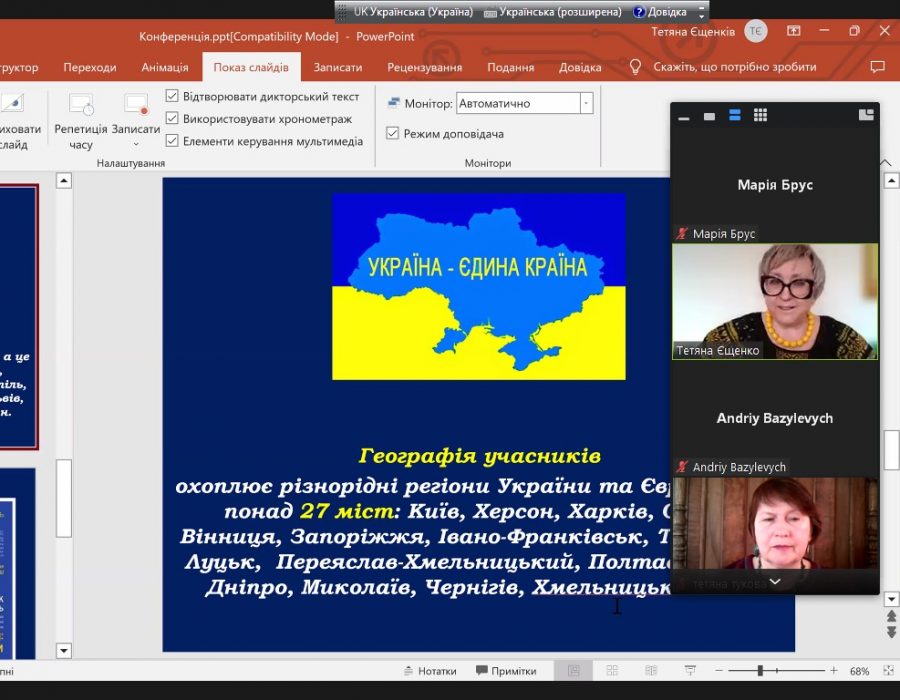Click the Репетиція часу (Rehearse Timings) icon
This screenshot has height=700, width=900.
81,106
